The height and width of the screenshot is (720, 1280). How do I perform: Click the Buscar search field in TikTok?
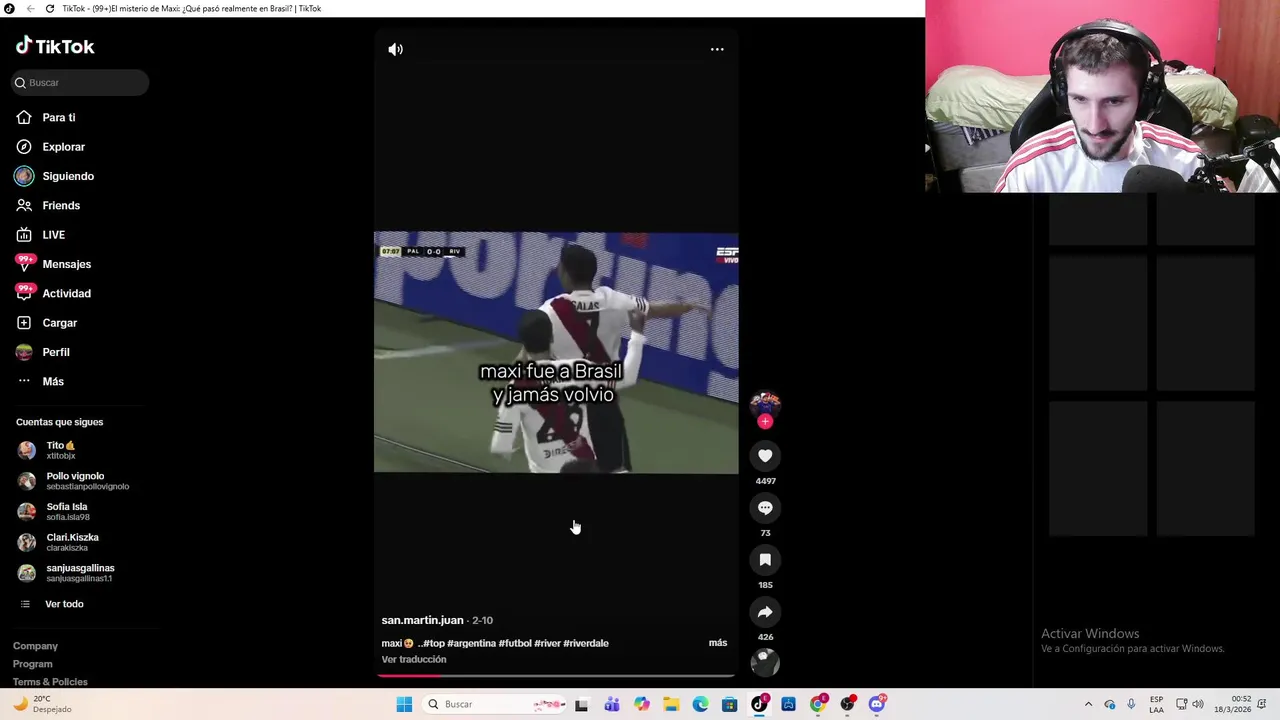coord(80,83)
